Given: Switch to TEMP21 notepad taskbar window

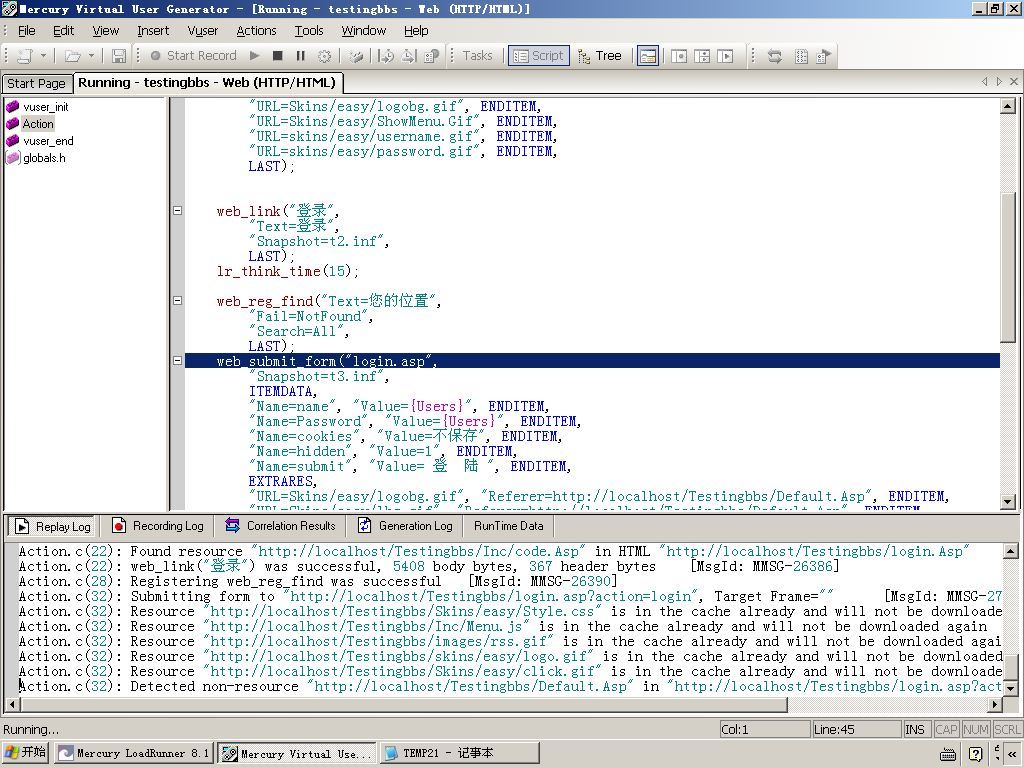Looking at the screenshot, I should [x=460, y=753].
